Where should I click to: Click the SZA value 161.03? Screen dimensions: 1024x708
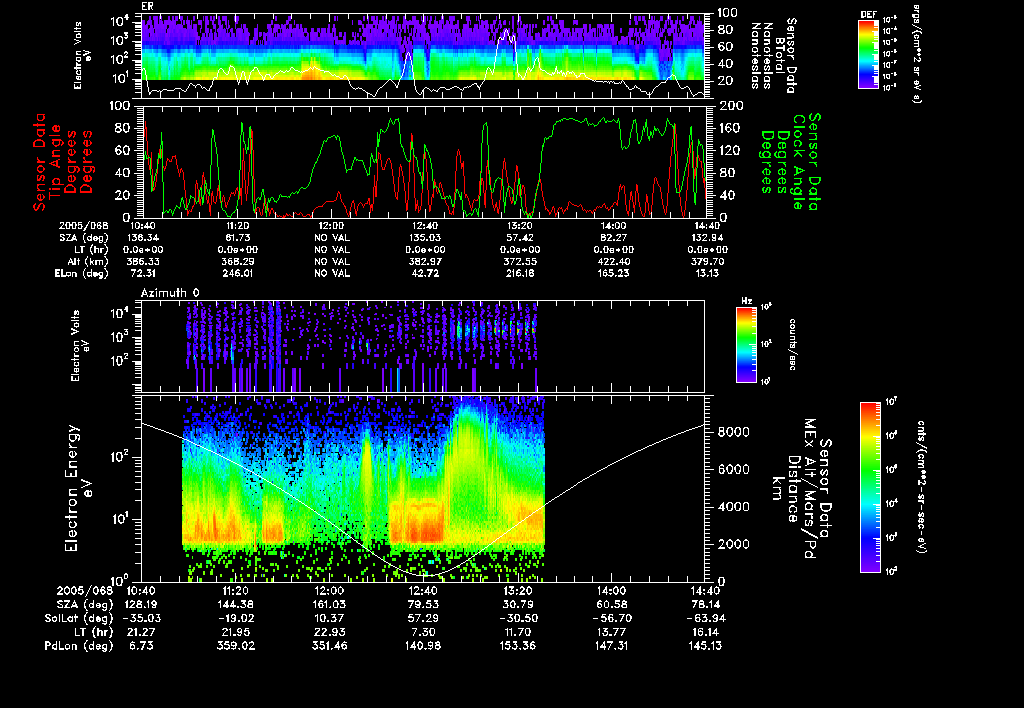pos(330,605)
